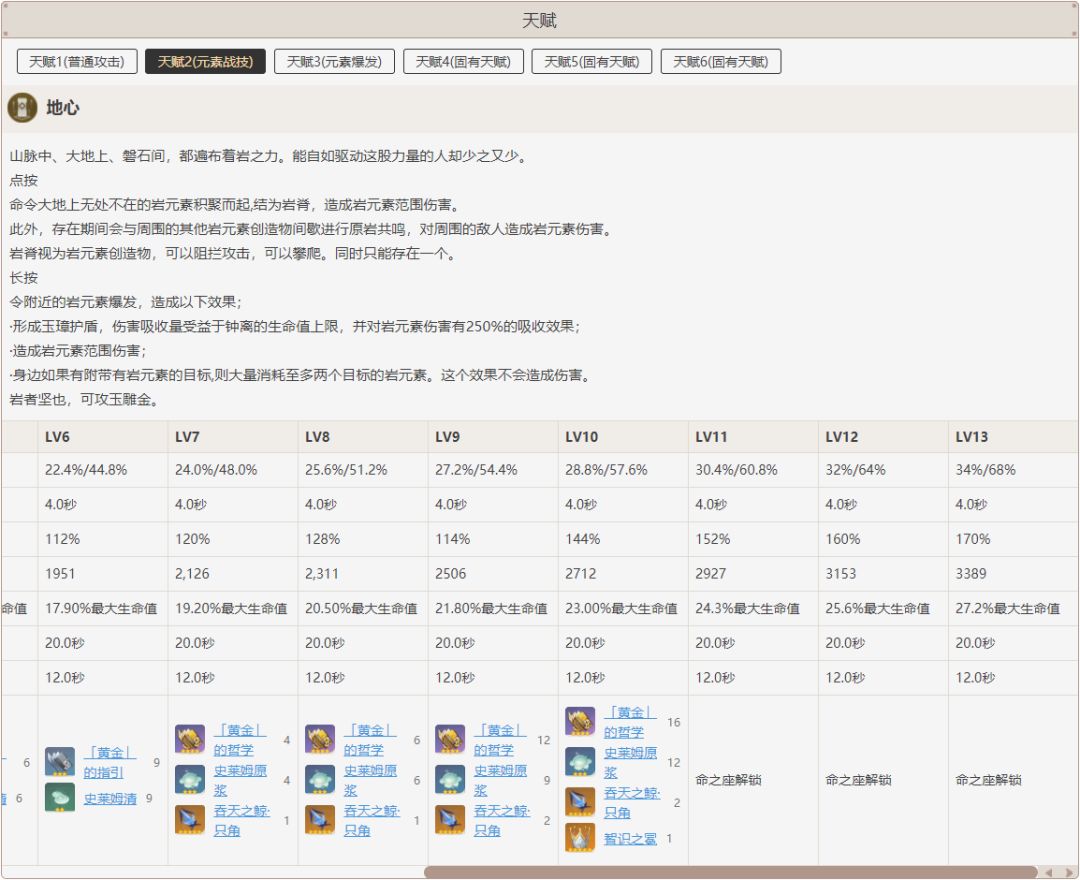
Task: Click the 地心 skill name heading
Action: (x=63, y=108)
